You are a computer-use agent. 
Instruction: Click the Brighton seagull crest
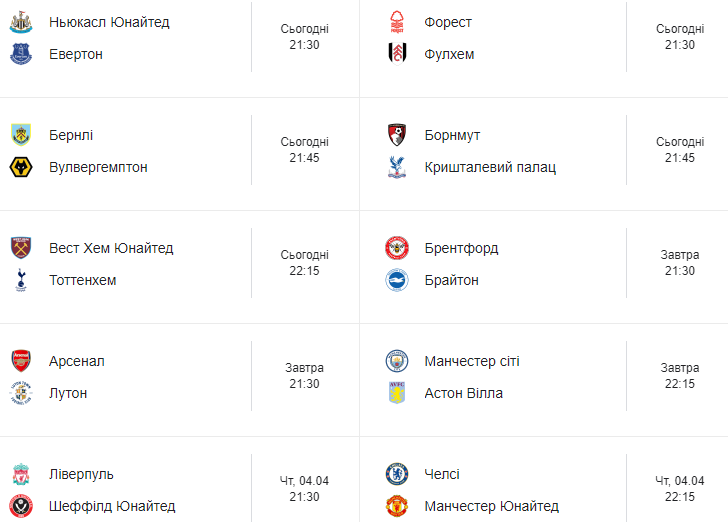[396, 280]
